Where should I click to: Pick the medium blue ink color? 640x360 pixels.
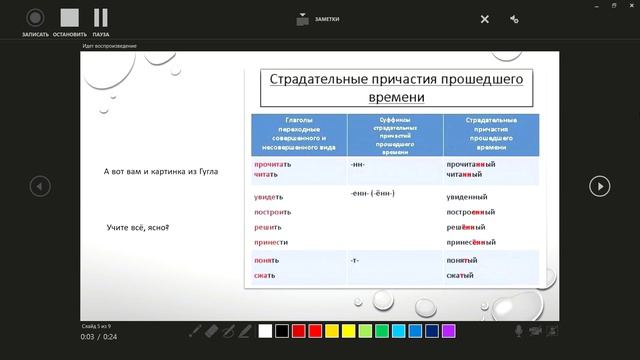click(415, 331)
